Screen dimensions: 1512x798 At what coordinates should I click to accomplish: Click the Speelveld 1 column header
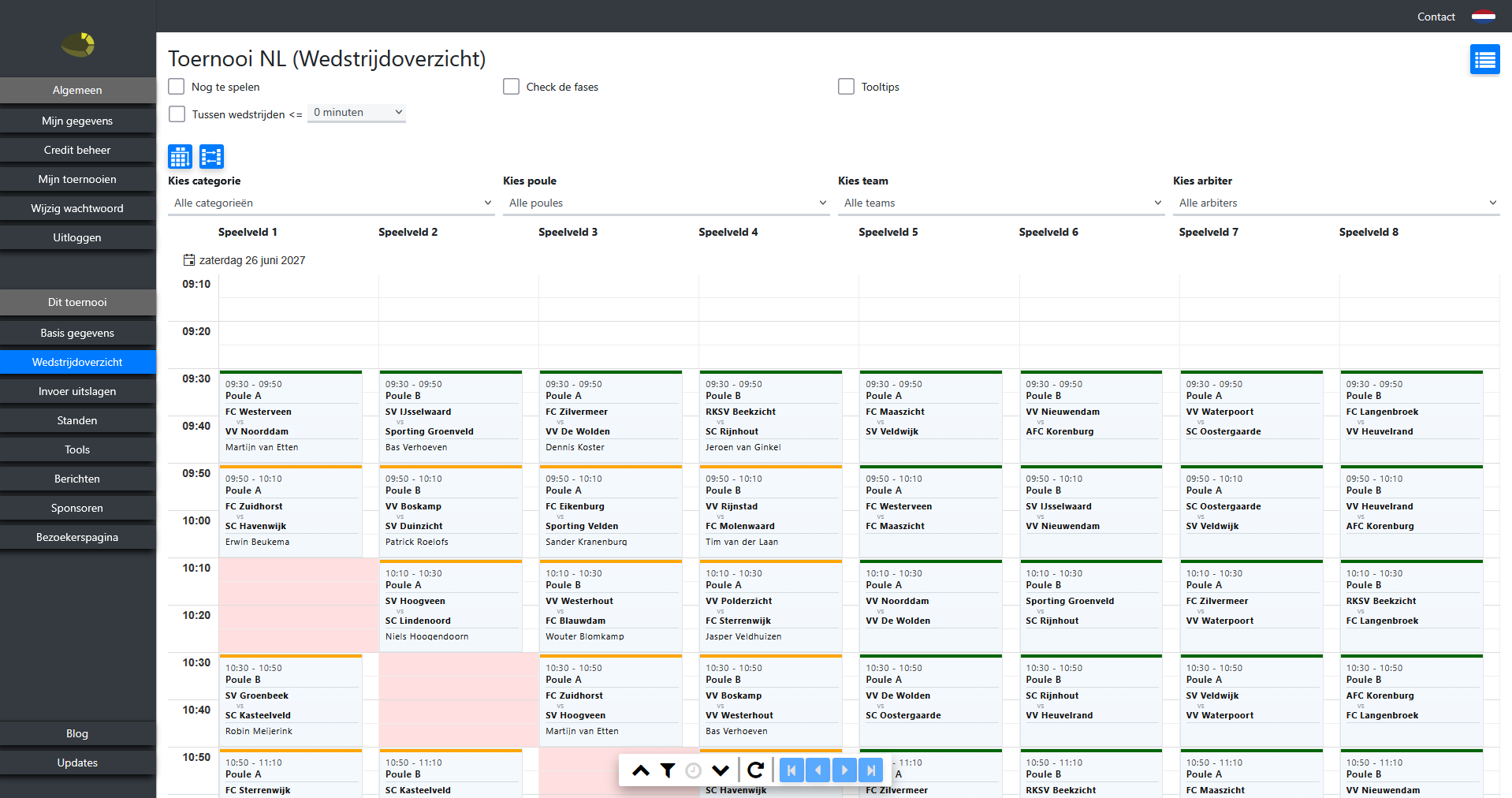tap(248, 232)
